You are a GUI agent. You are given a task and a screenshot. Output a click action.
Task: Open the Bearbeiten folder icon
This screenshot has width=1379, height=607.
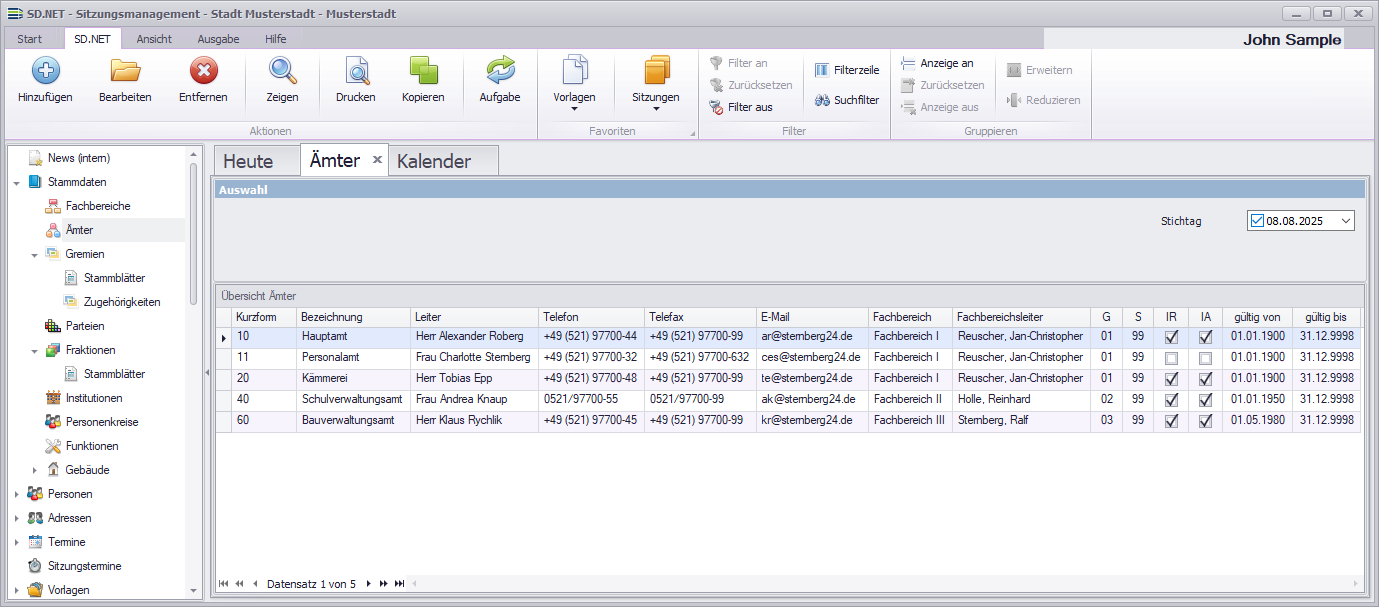pyautogui.click(x=125, y=71)
